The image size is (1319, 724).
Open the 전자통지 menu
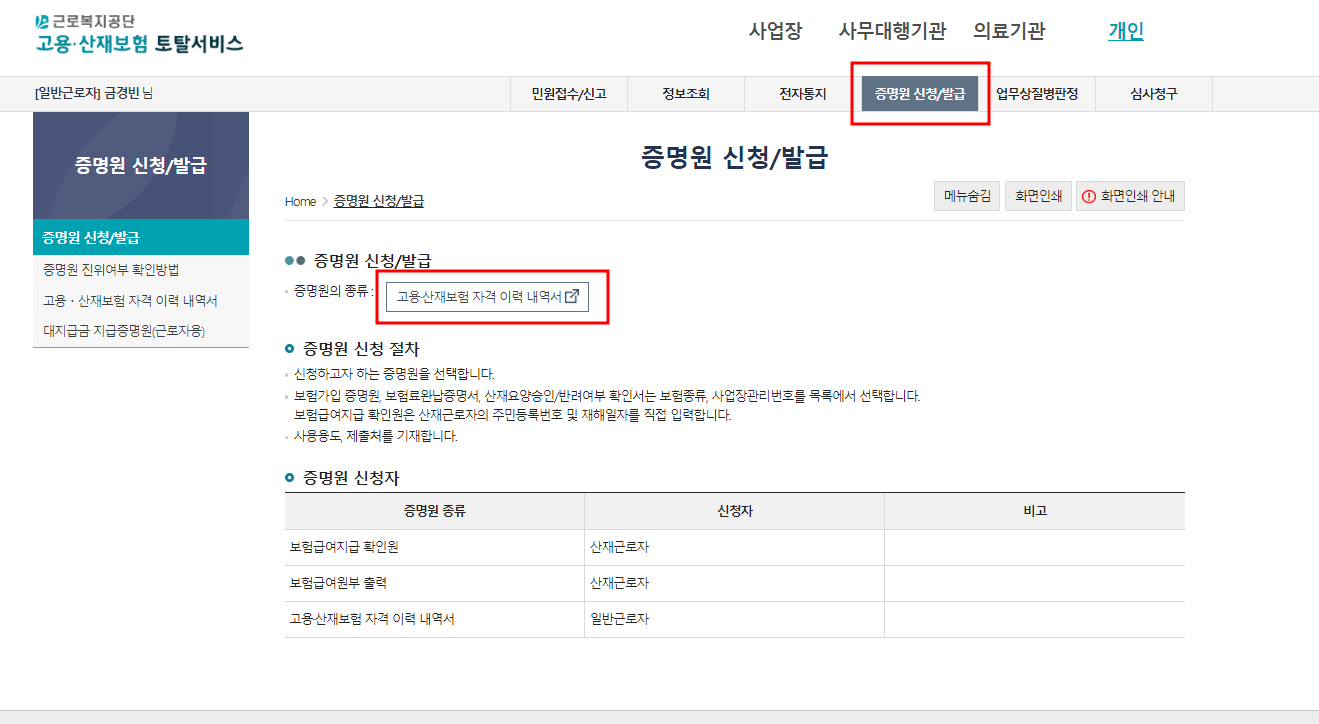coord(803,92)
